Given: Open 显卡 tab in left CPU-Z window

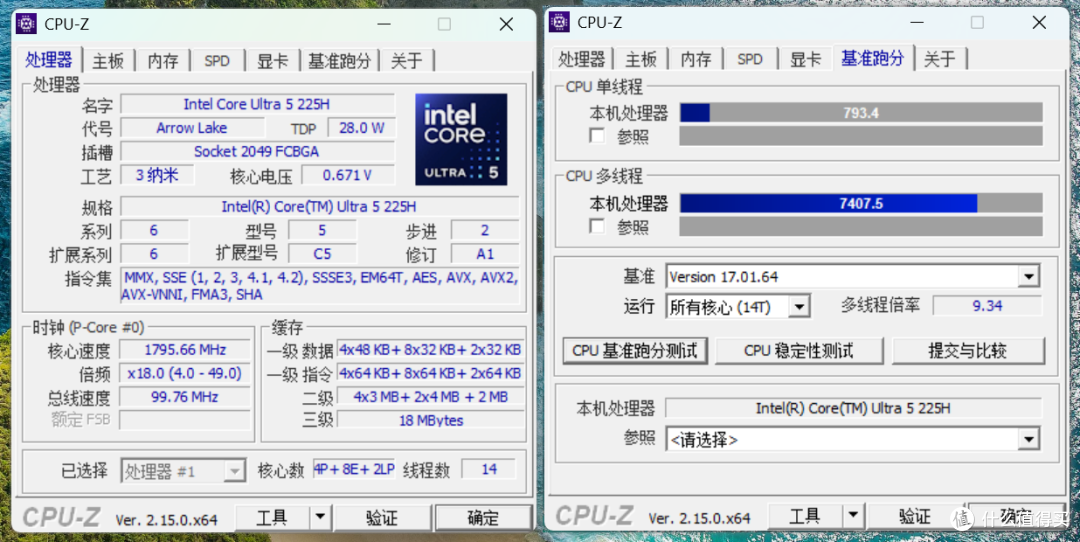Looking at the screenshot, I should [272, 61].
